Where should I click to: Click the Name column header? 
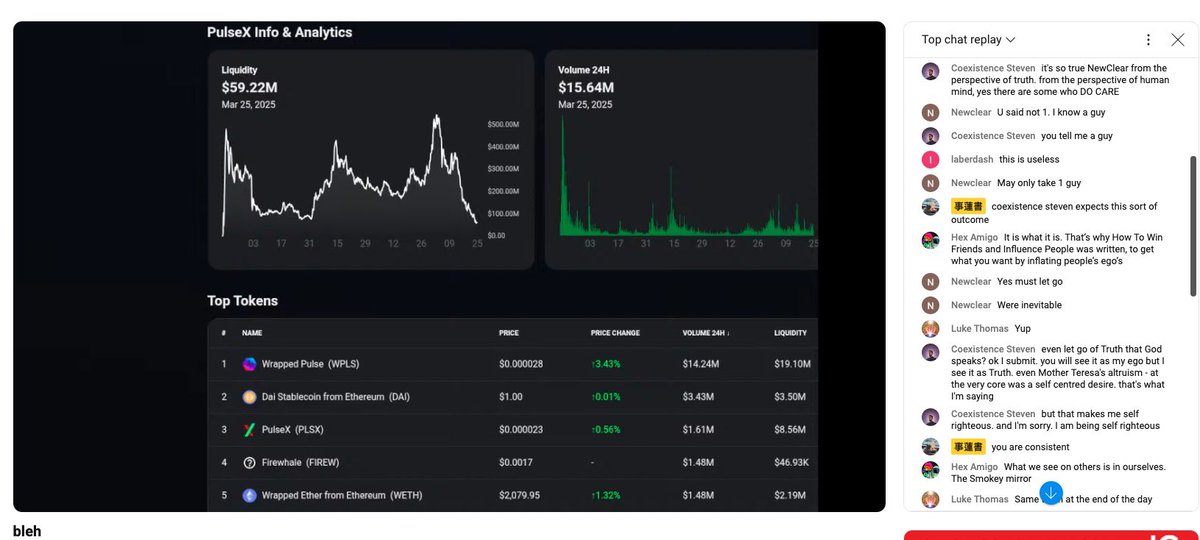(252, 333)
